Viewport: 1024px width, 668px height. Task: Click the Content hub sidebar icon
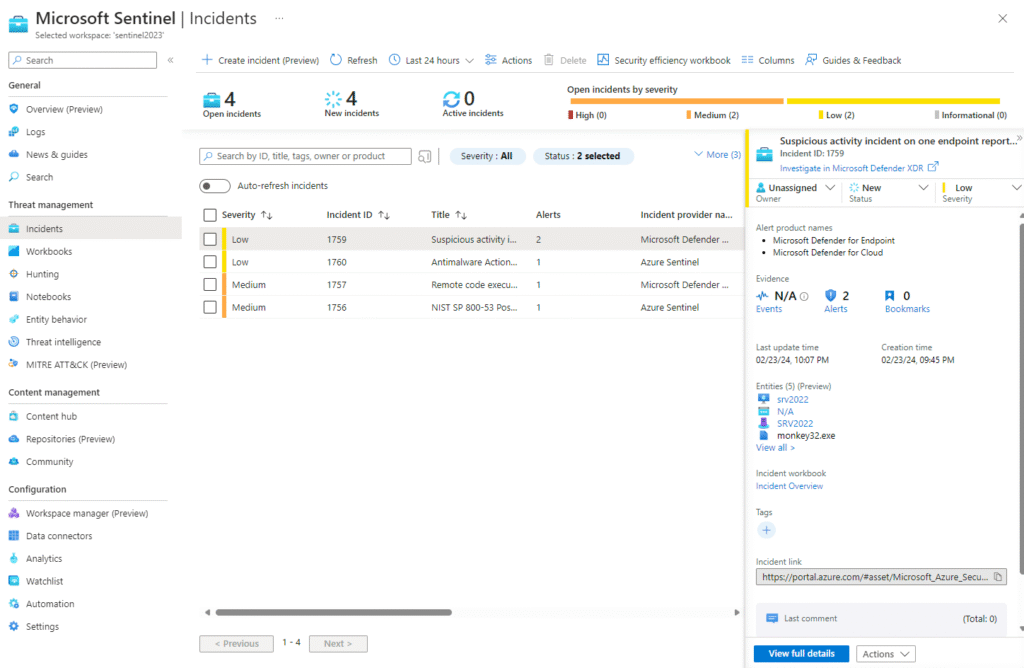click(x=14, y=417)
